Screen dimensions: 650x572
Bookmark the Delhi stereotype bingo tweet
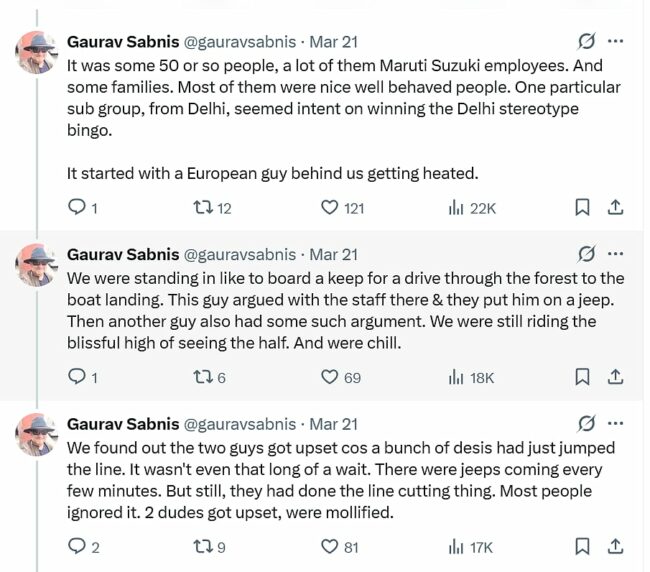pyautogui.click(x=582, y=208)
